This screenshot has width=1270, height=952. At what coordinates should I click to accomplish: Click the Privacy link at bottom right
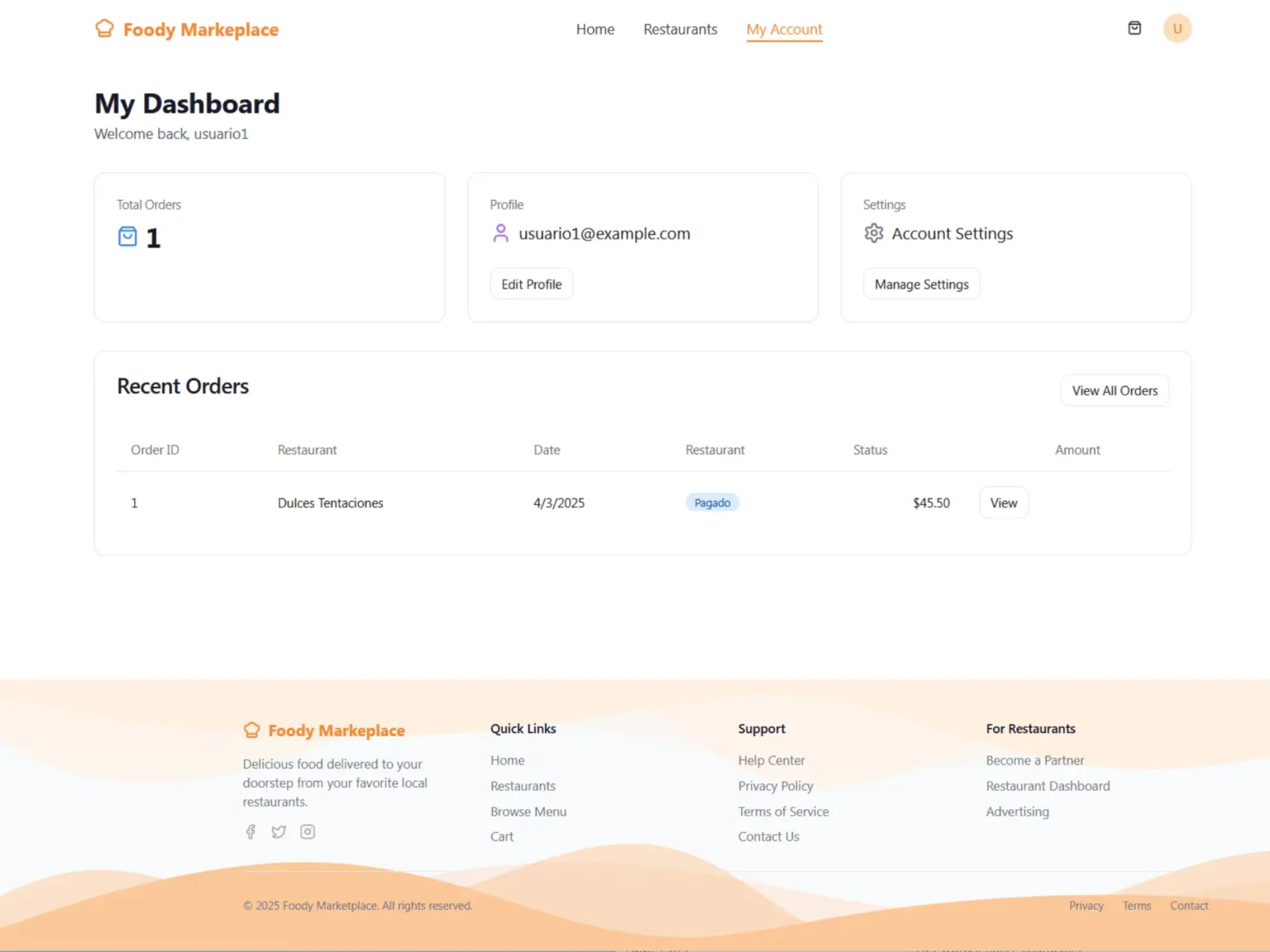[1086, 905]
